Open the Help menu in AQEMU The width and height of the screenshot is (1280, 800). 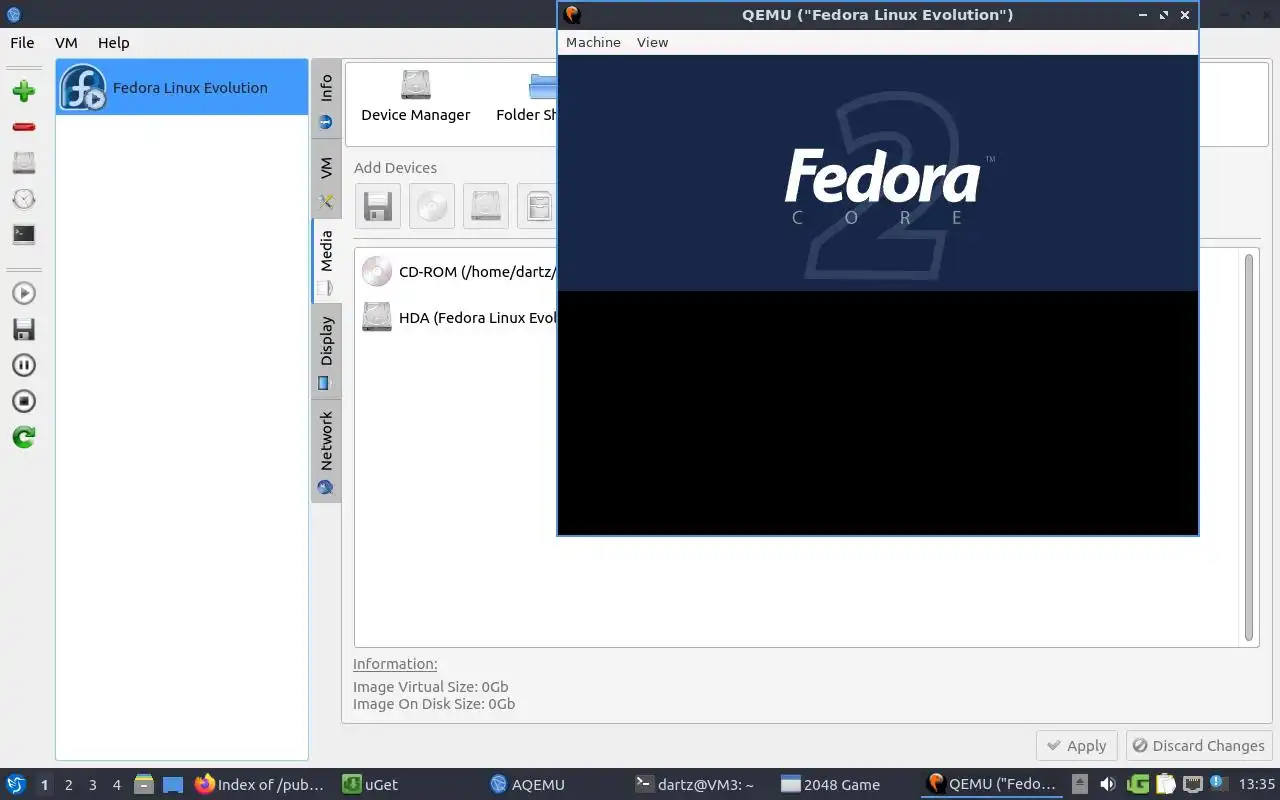tap(114, 43)
